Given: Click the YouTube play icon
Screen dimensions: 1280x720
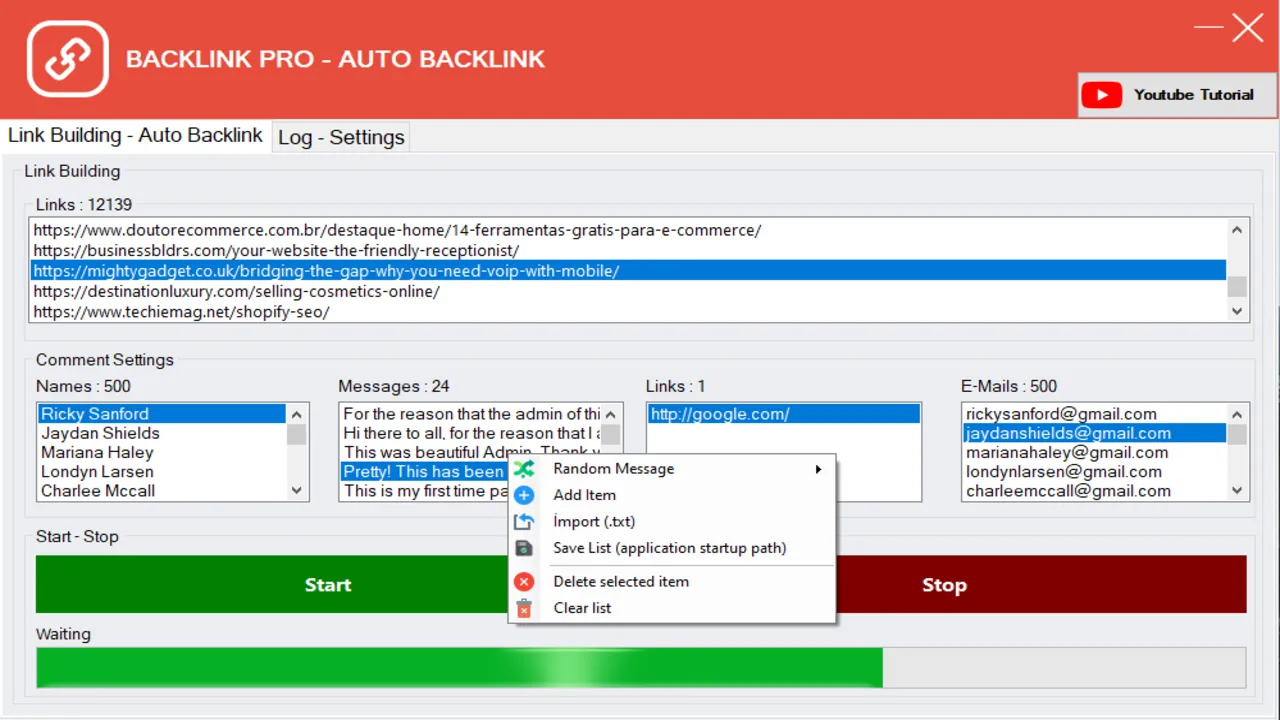Looking at the screenshot, I should [x=1101, y=95].
